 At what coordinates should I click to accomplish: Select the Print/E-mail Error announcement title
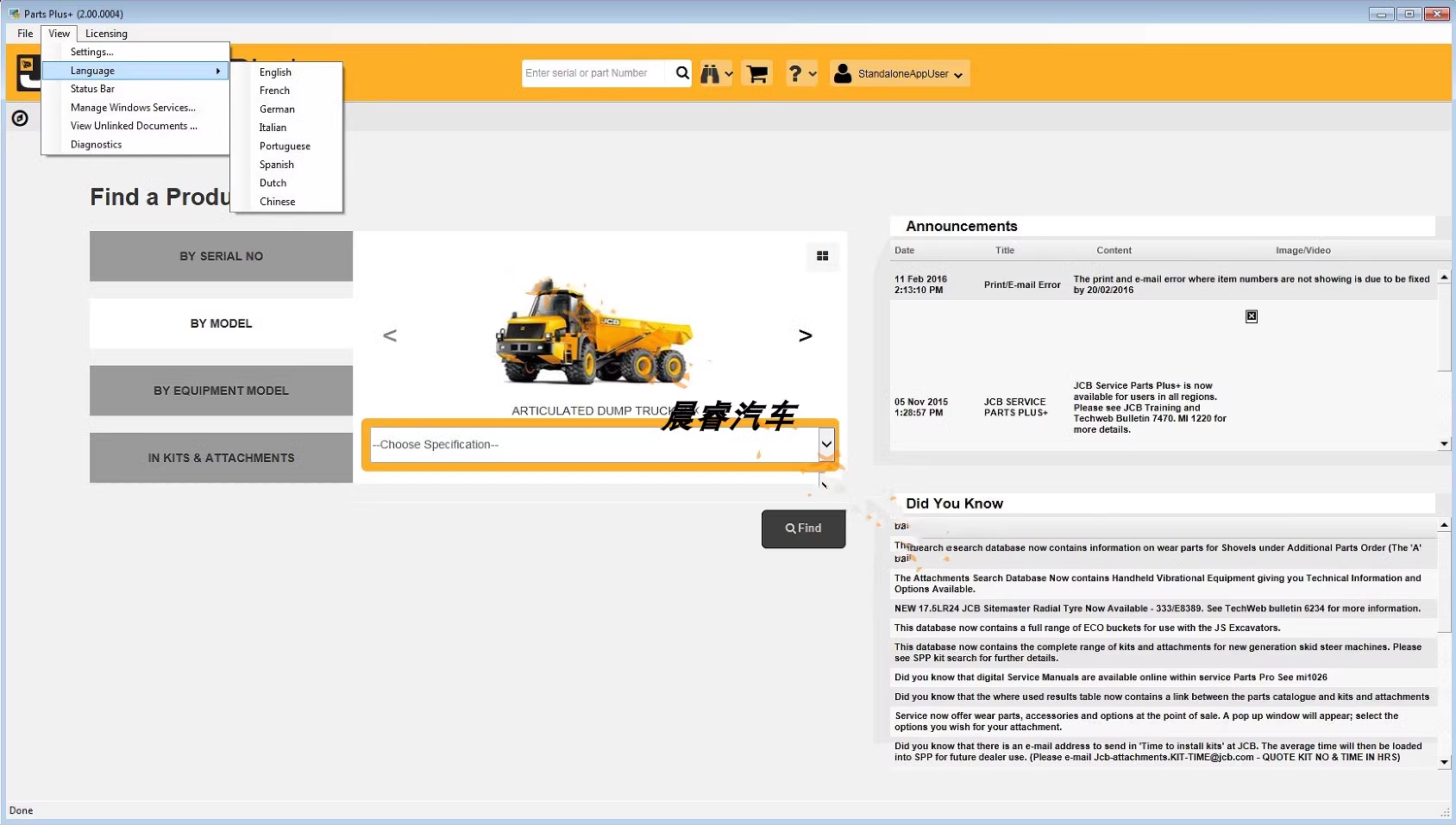pos(1022,284)
